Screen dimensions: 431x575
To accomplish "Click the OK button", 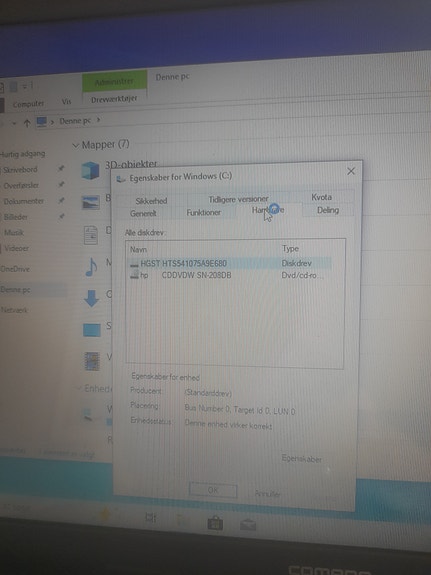I will [x=213, y=490].
